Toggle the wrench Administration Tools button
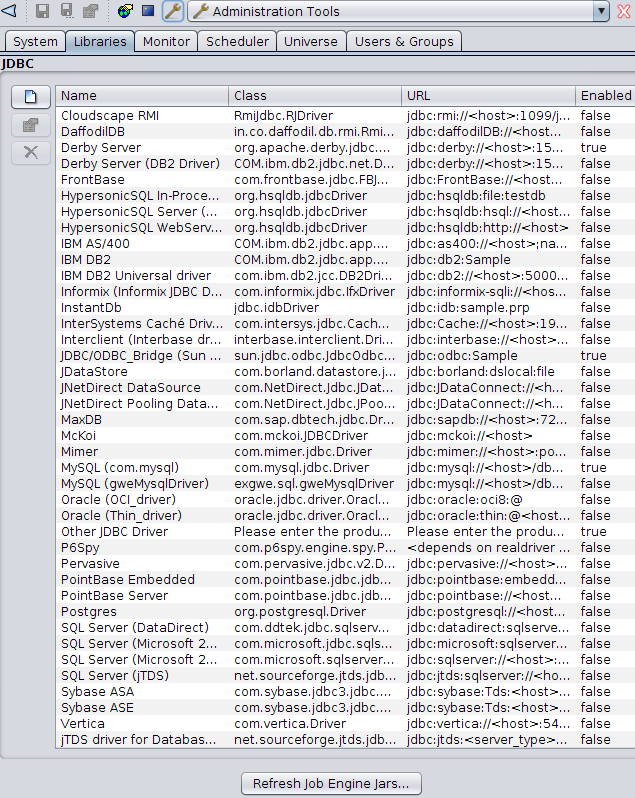The width and height of the screenshot is (635, 798). 173,11
